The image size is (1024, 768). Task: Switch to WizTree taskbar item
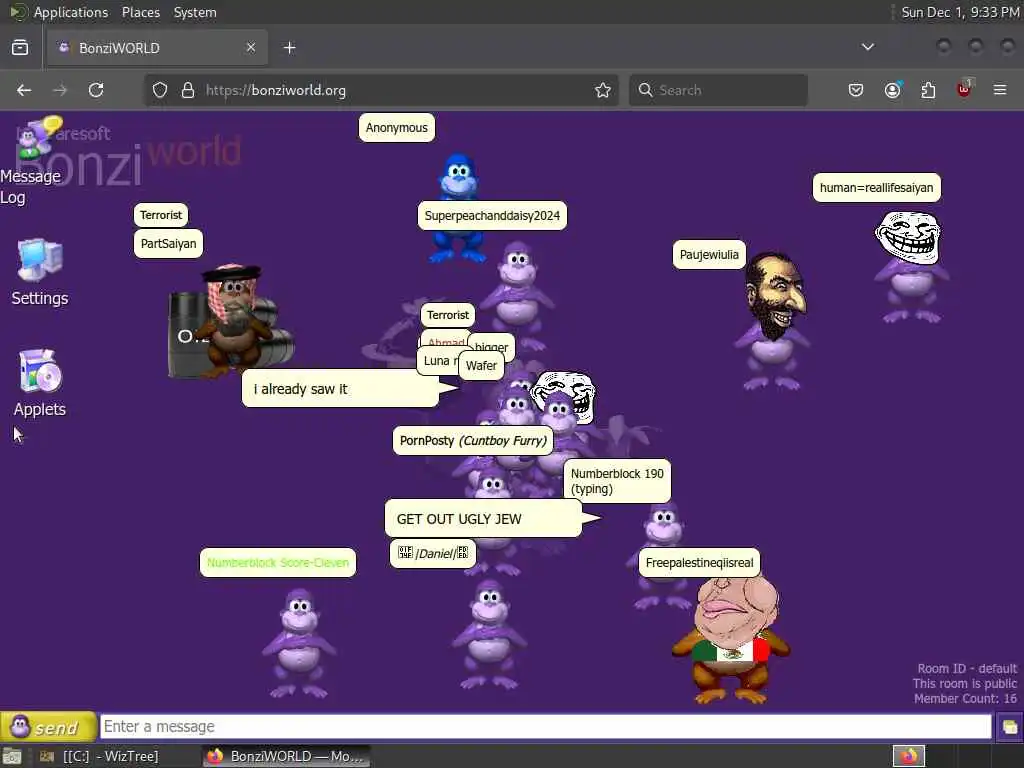tap(99, 756)
